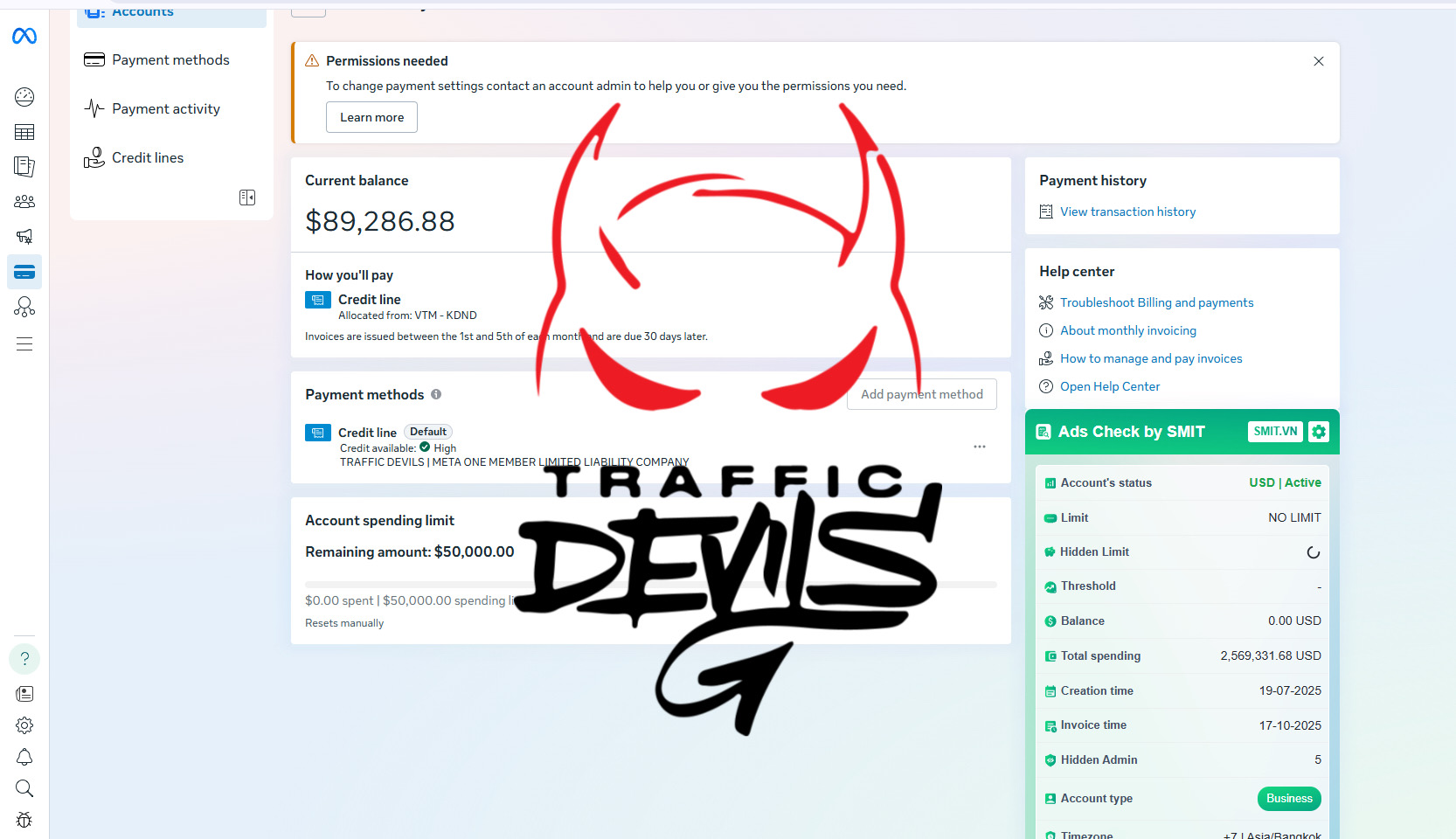Open the ads reporting documents icon

24,166
